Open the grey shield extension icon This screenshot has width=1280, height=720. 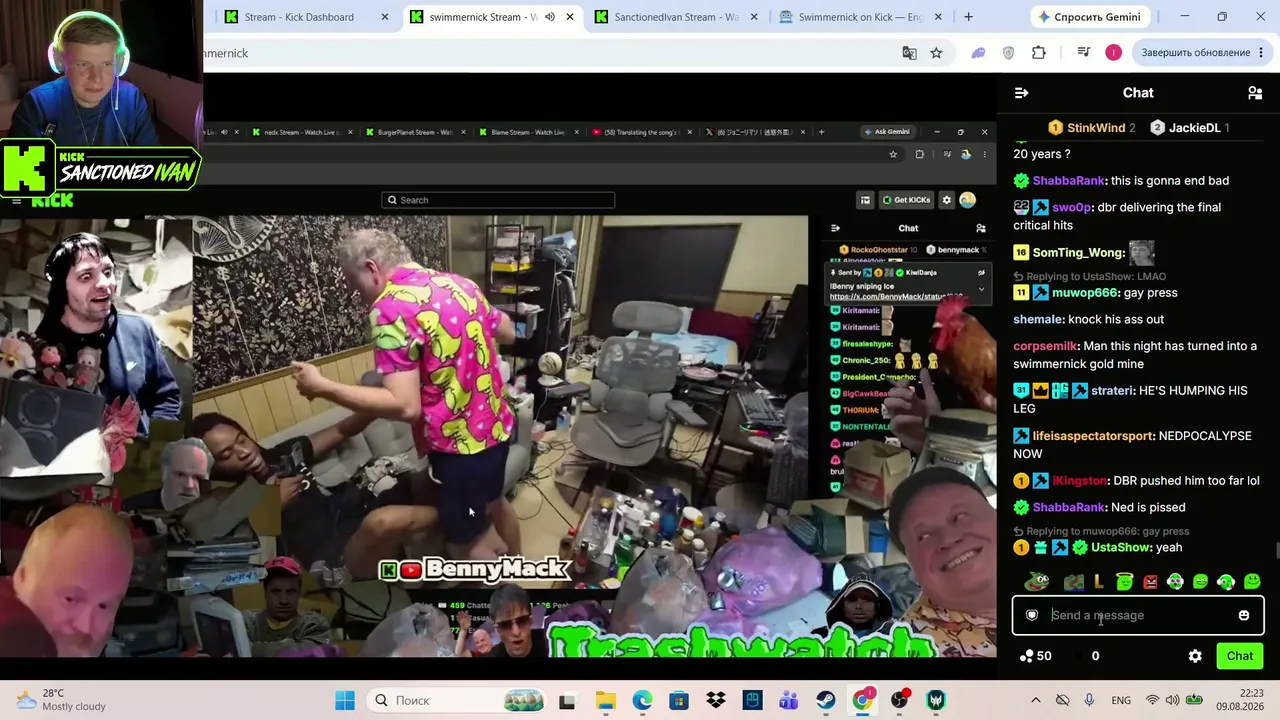[1008, 53]
